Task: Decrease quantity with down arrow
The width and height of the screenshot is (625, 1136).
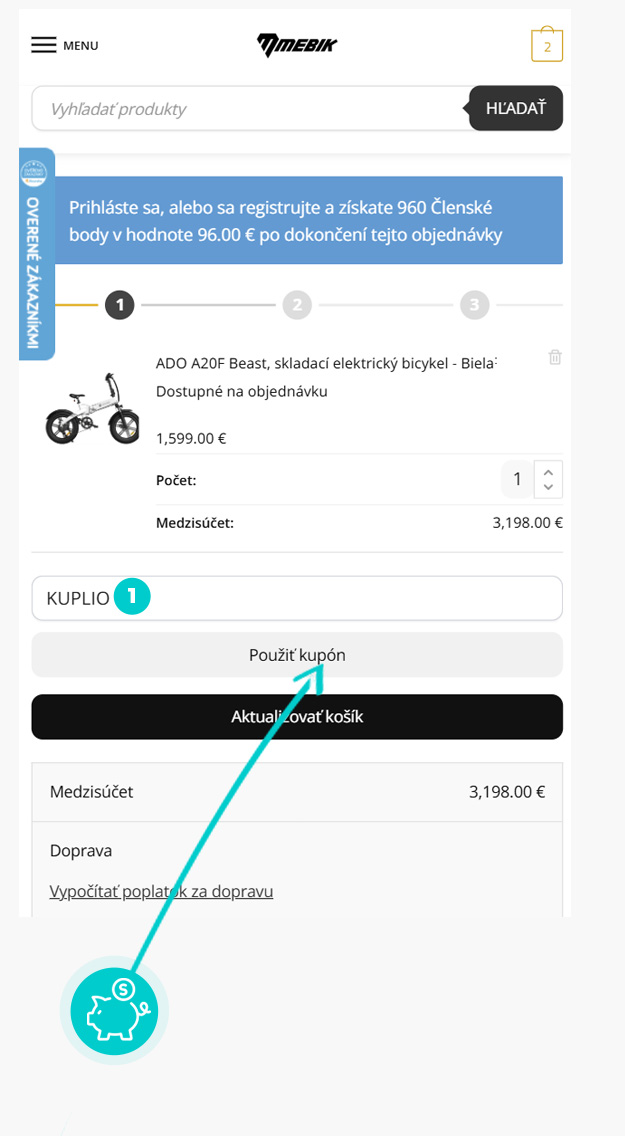Action: tap(548, 488)
